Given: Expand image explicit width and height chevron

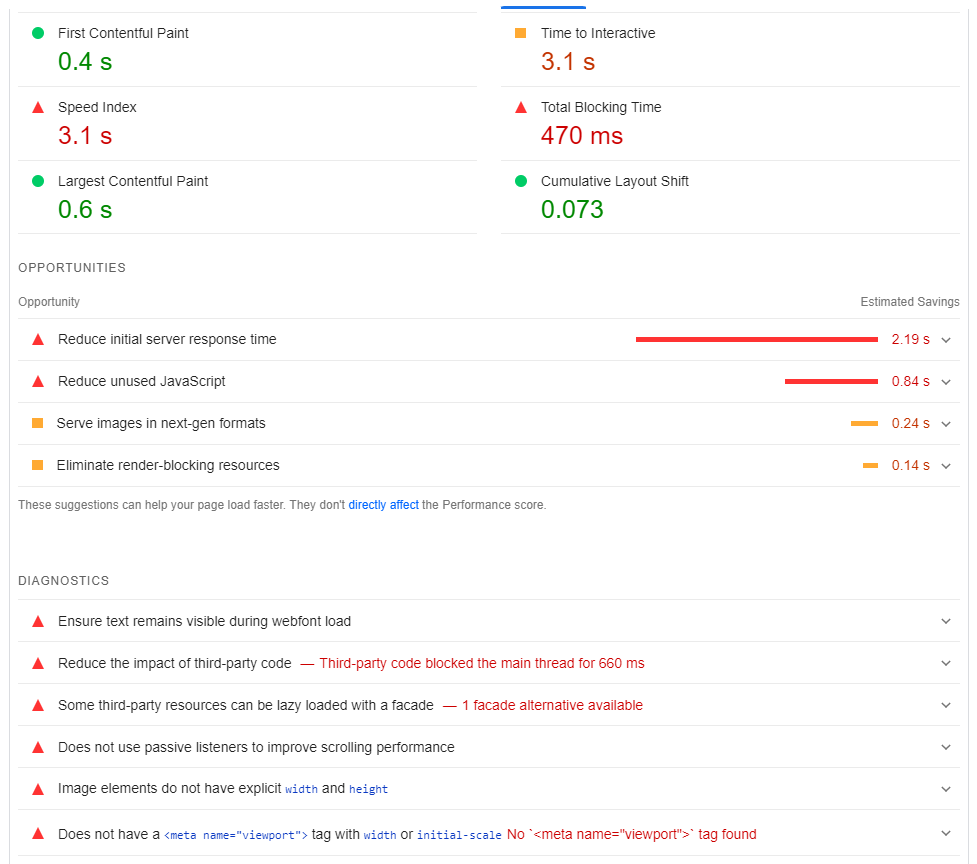Looking at the screenshot, I should click(946, 789).
